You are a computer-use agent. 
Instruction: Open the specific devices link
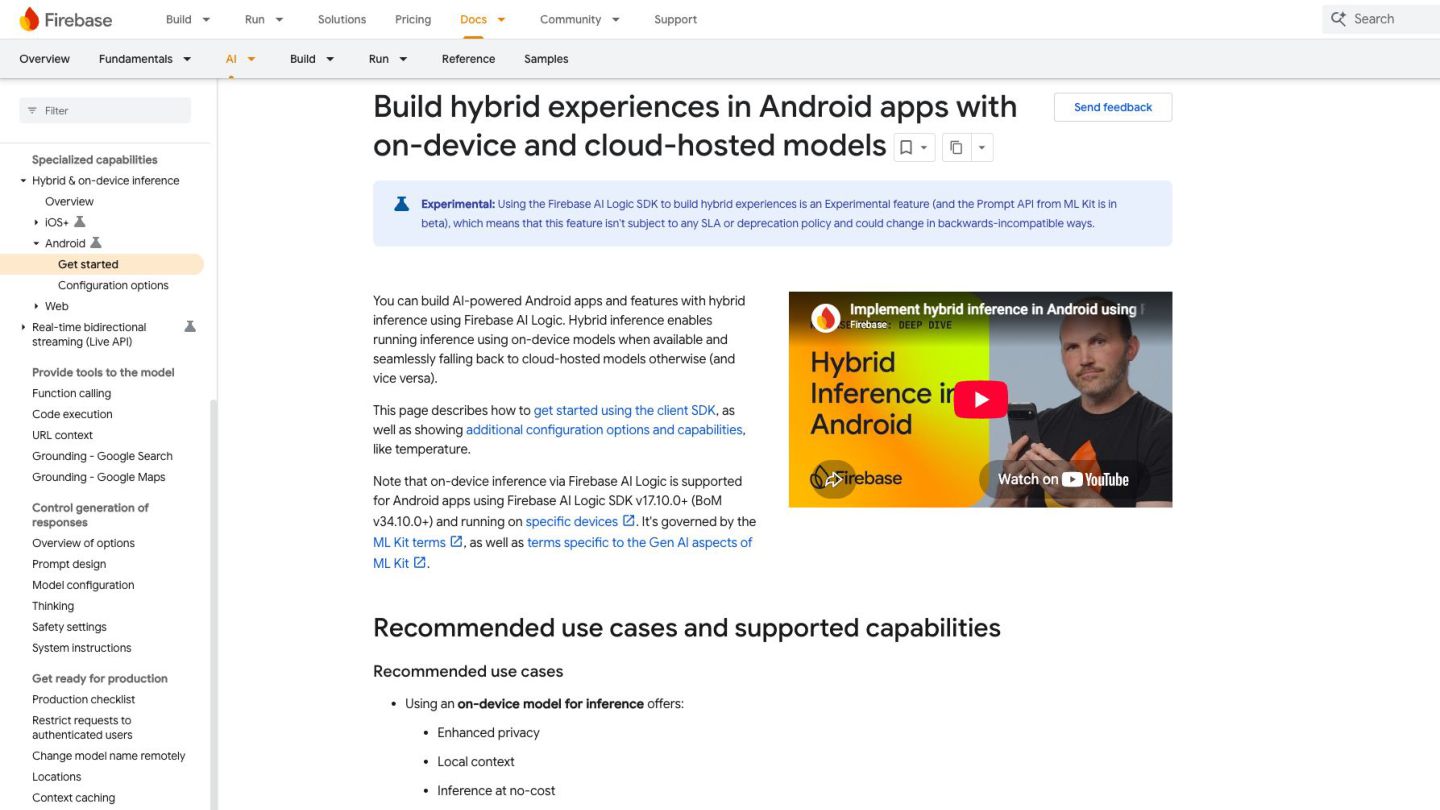pyautogui.click(x=571, y=521)
